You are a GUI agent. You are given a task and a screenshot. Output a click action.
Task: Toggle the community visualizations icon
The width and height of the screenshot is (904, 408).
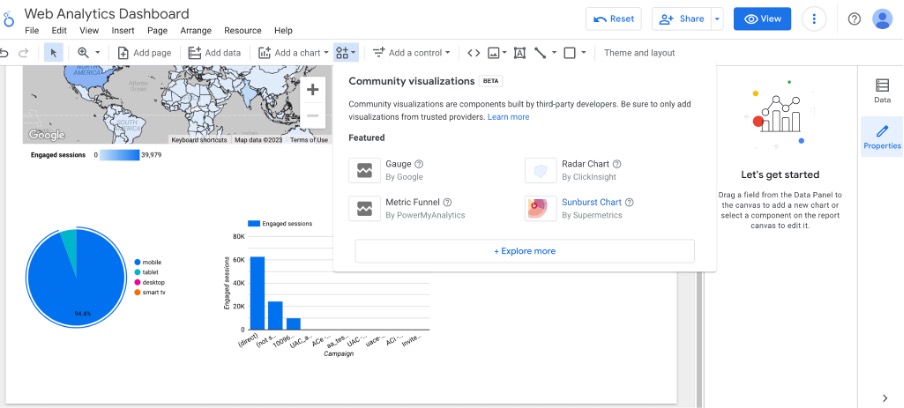[x=346, y=52]
